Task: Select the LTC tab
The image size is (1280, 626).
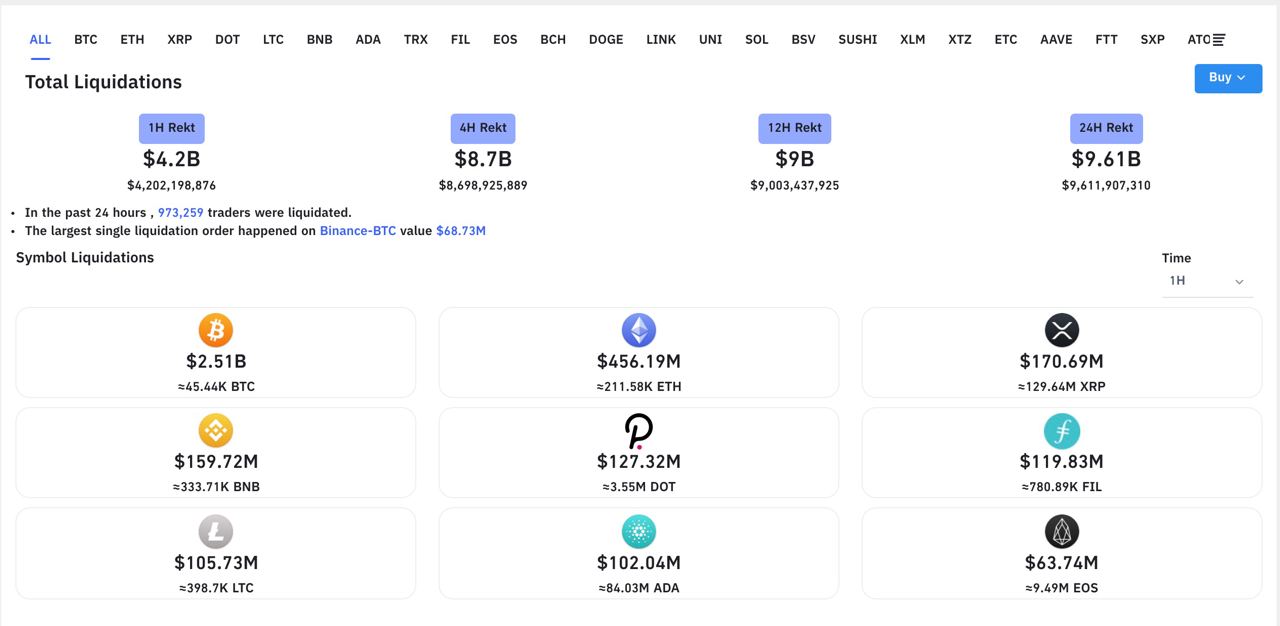Action: click(x=273, y=40)
